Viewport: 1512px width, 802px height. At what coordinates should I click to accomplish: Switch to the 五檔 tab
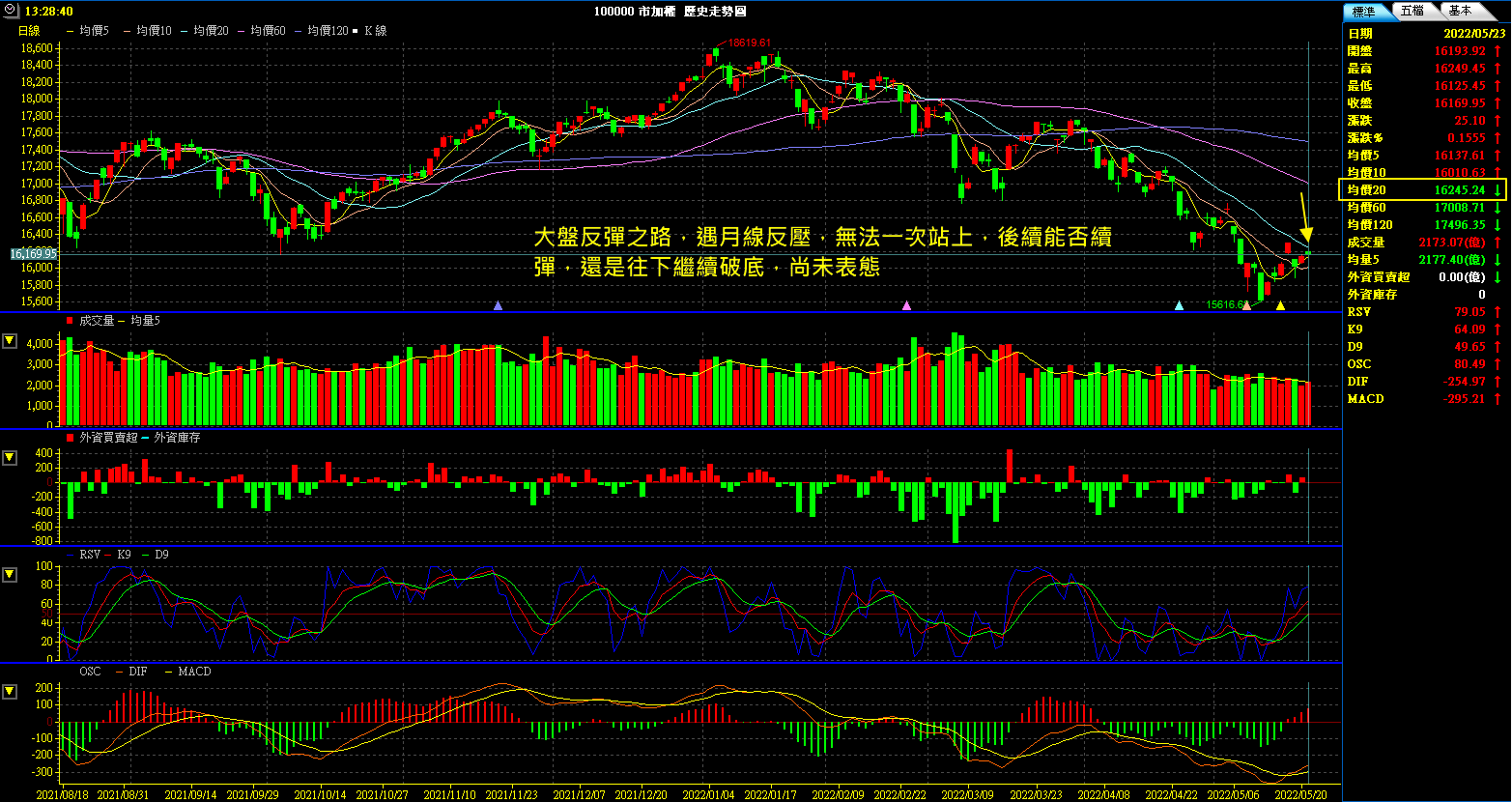point(1412,11)
